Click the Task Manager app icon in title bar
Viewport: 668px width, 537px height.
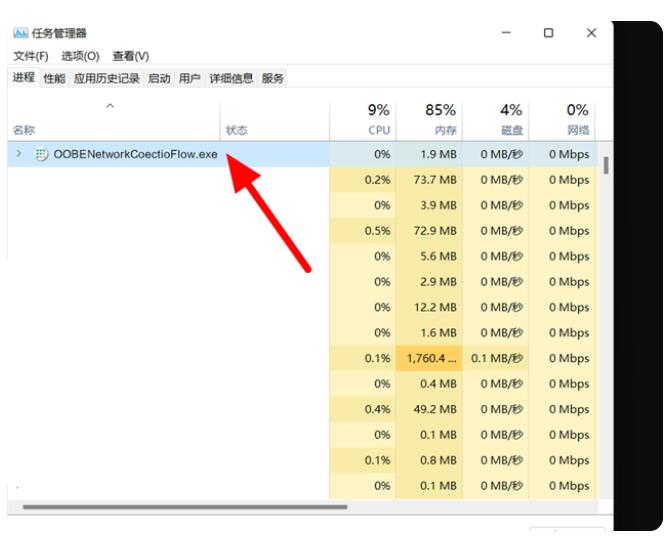point(19,33)
